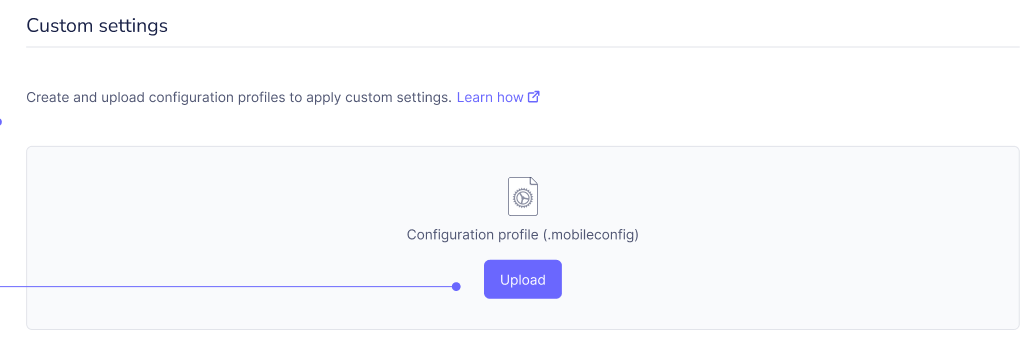Click the purple dot at the left edge

point(1,122)
